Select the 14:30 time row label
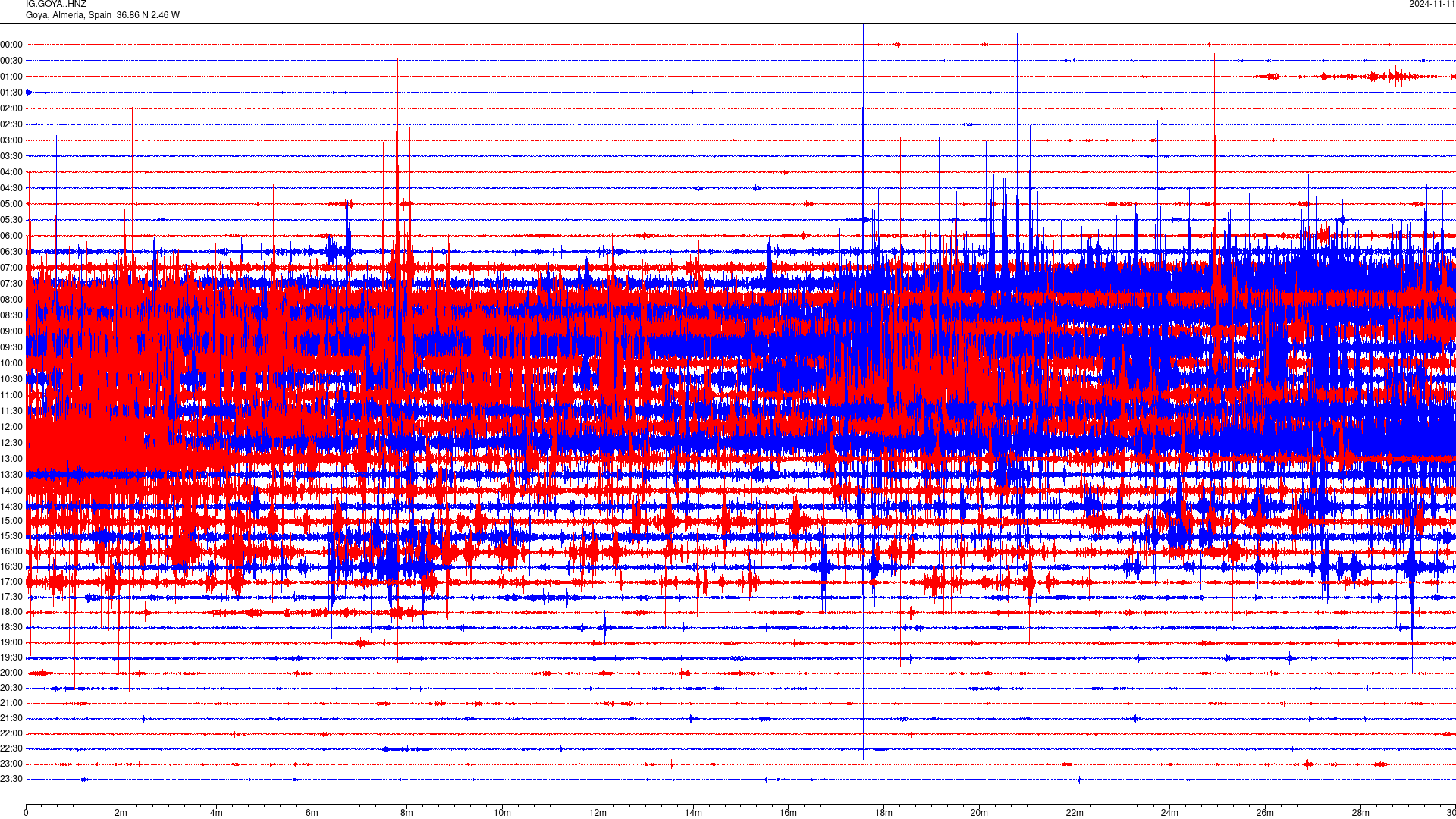 pyautogui.click(x=11, y=507)
